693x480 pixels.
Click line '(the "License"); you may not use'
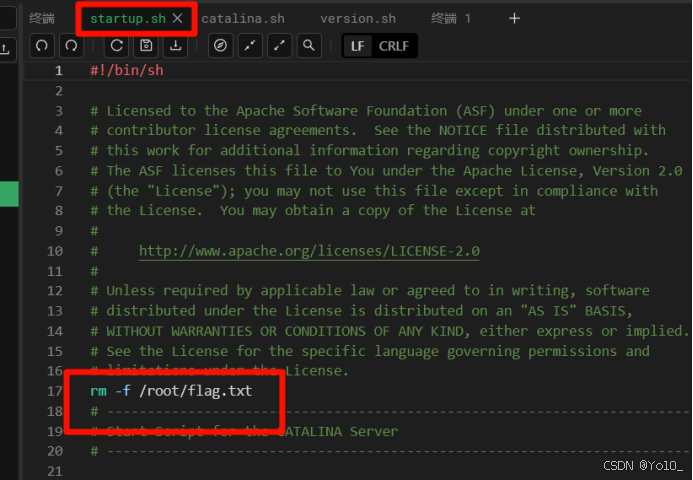(374, 191)
